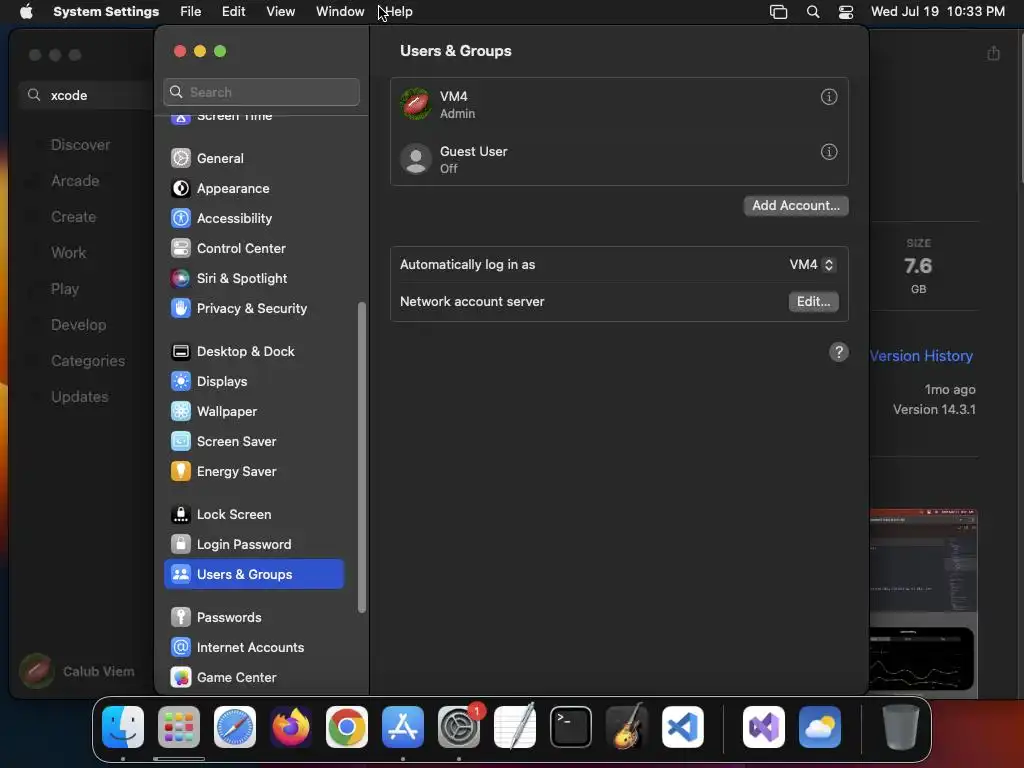Screen dimensions: 1024x768
Task: Click the menu bar date and time
Action: (938, 12)
